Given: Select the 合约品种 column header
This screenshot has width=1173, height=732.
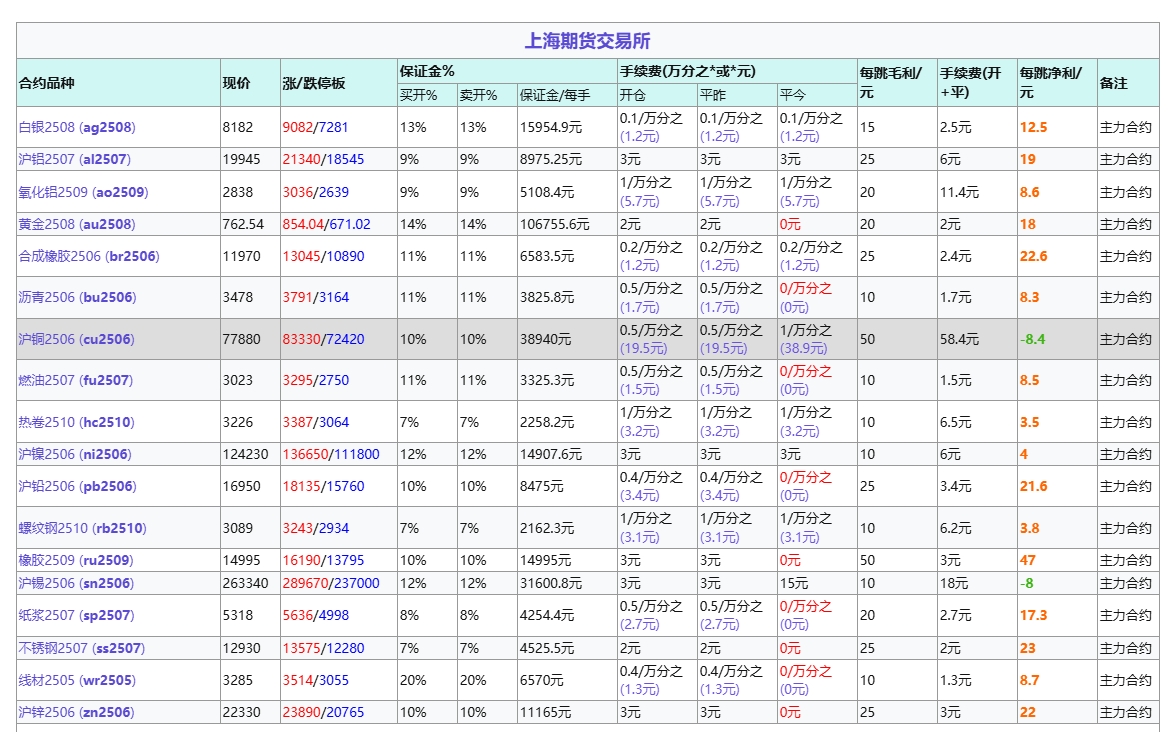Looking at the screenshot, I should [47, 83].
